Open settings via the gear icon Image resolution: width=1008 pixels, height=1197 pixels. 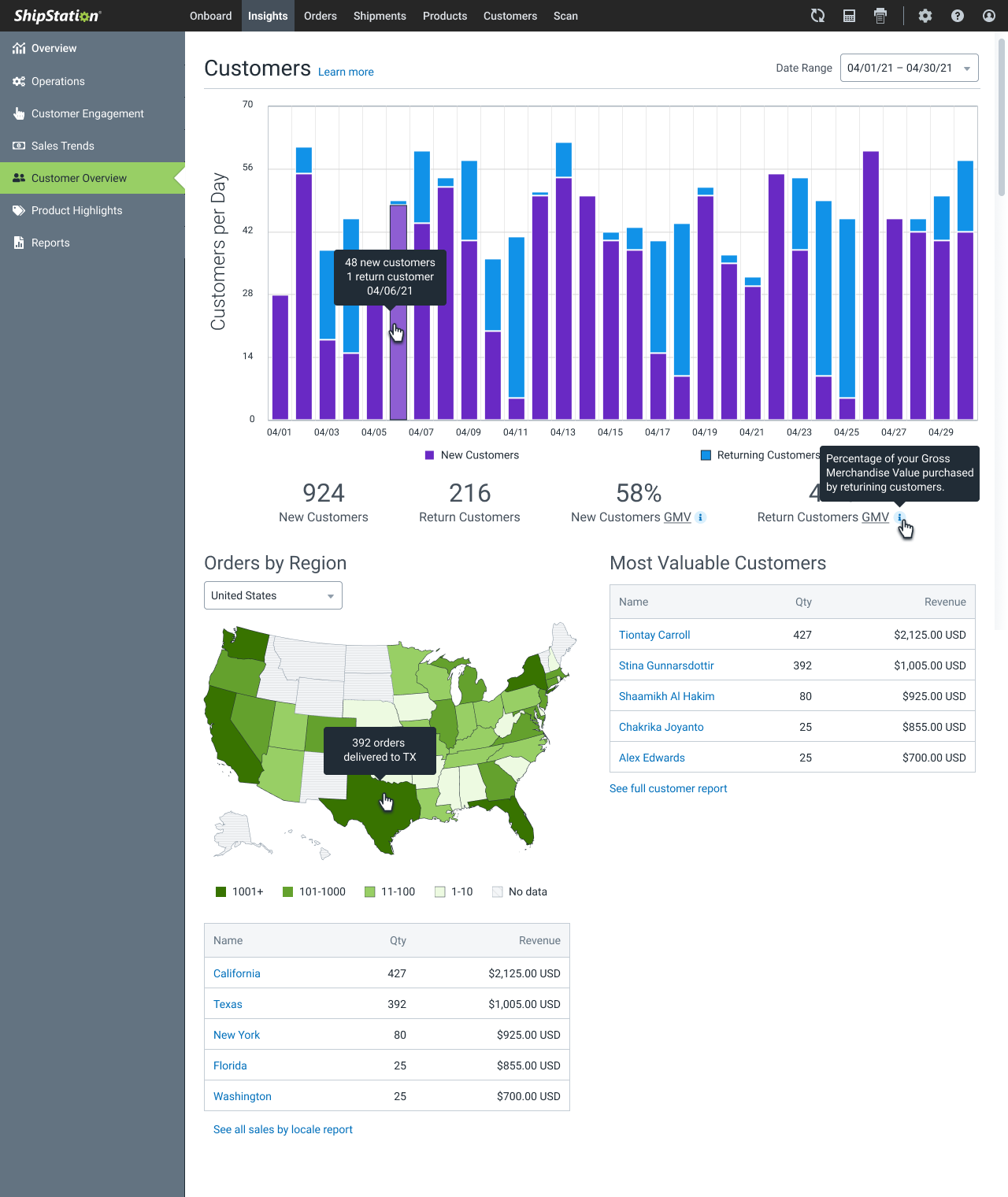(x=925, y=16)
